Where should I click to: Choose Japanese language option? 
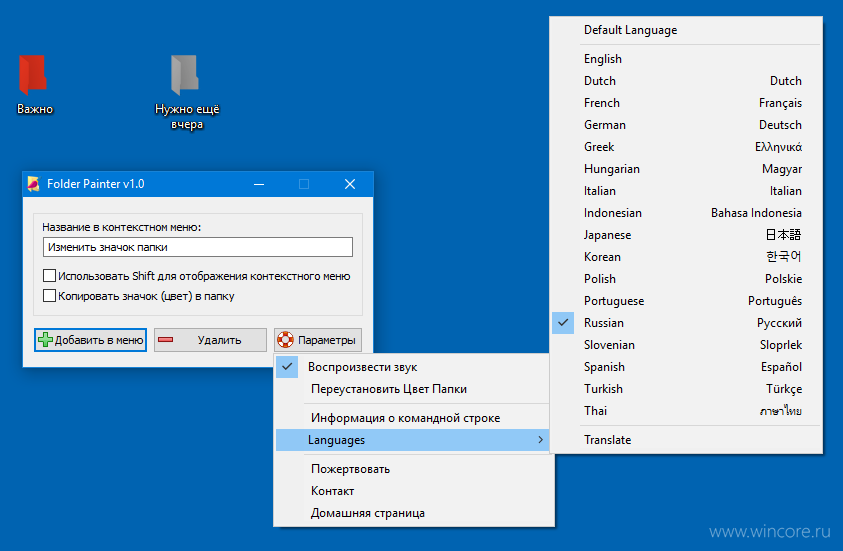click(x=686, y=235)
